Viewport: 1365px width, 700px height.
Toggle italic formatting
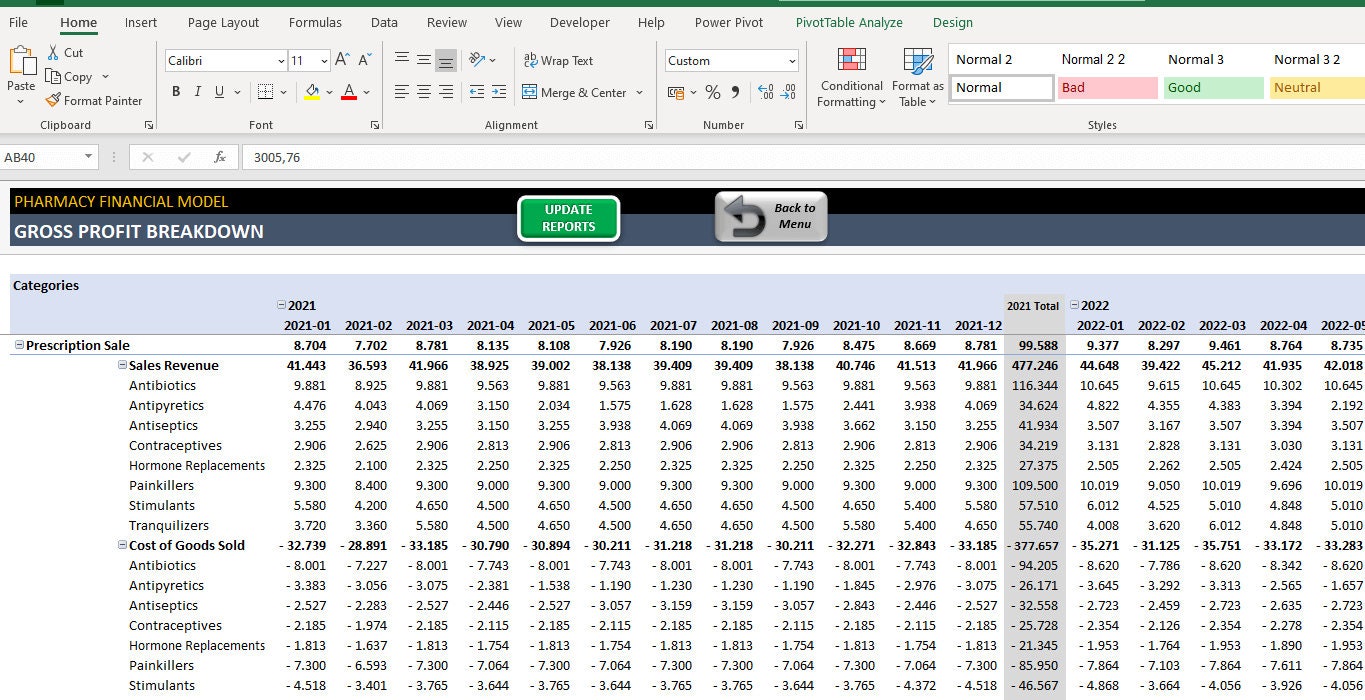(197, 91)
